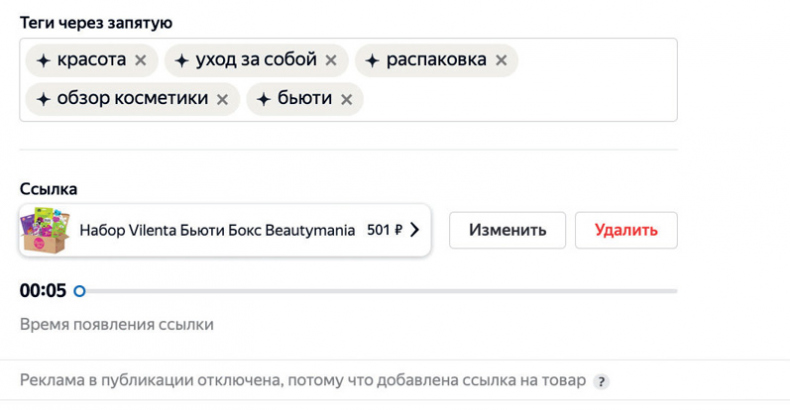The height and width of the screenshot is (410, 790).
Task: Open the help icon beside the ad notice
Action: click(x=601, y=382)
